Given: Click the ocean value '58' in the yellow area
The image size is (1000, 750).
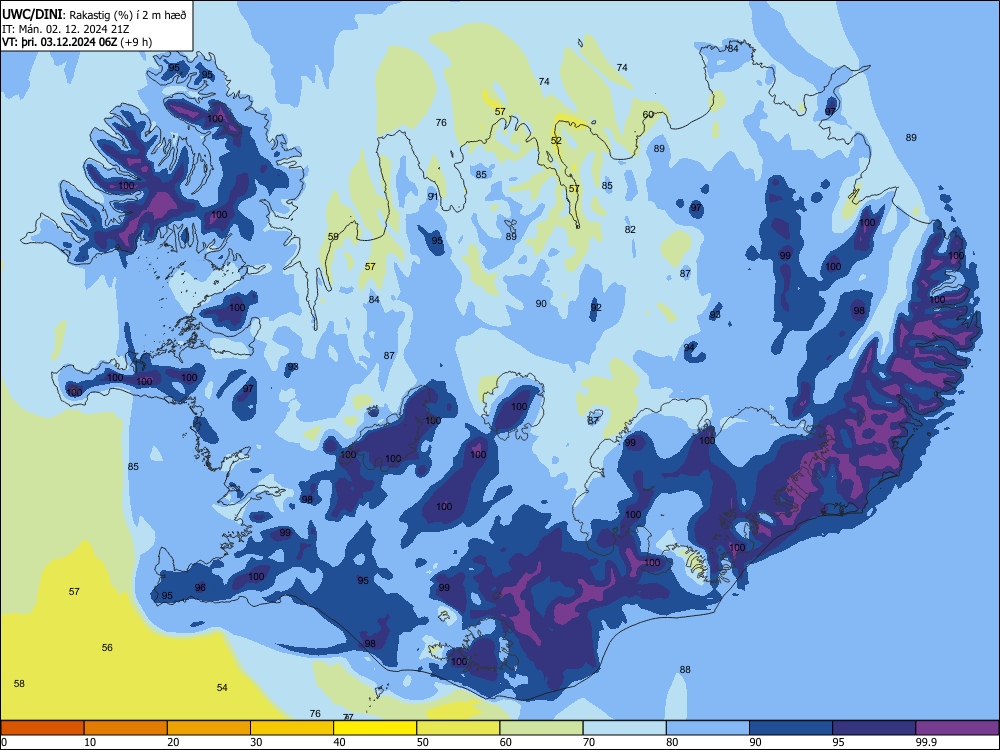Looking at the screenshot, I should point(19,684).
